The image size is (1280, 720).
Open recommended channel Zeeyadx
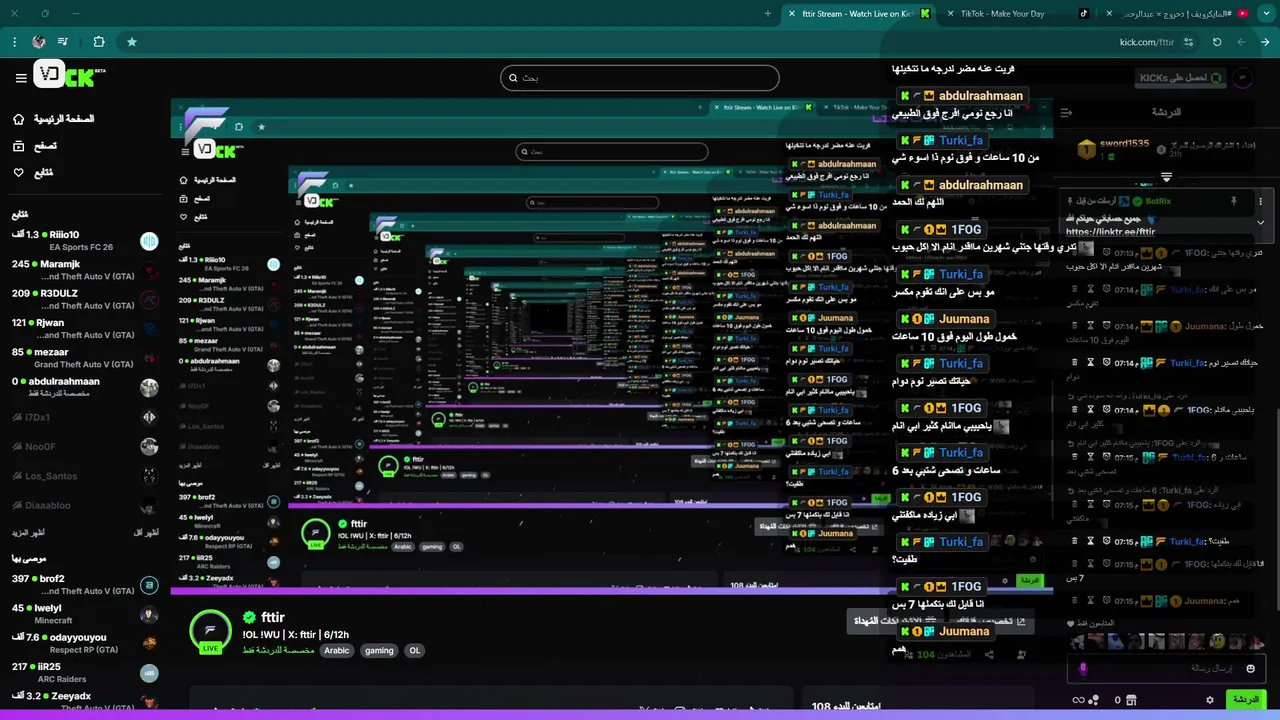pyautogui.click(x=85, y=701)
